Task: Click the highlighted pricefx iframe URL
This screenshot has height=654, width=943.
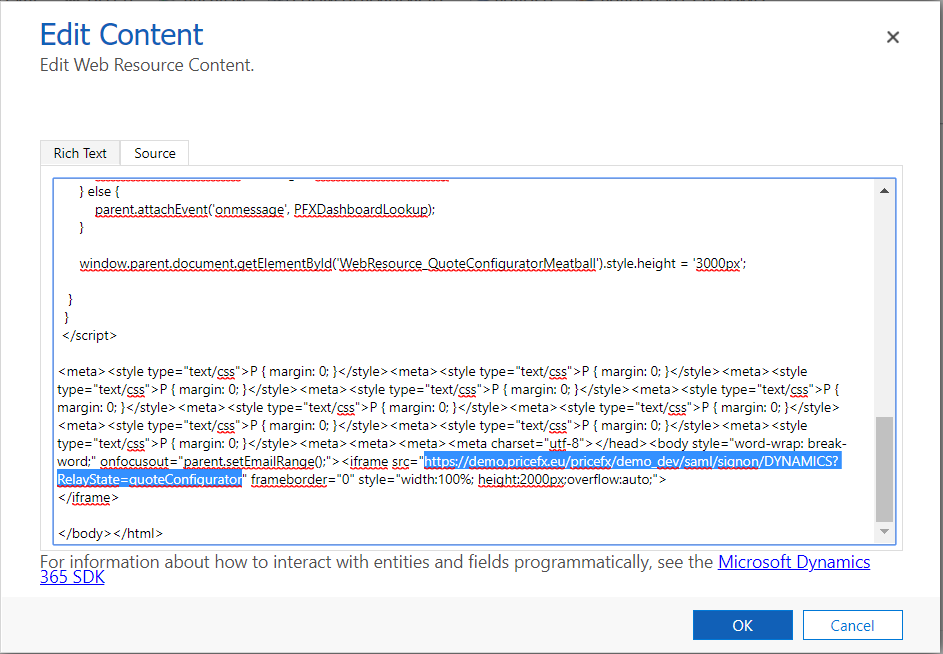Action: pyautogui.click(x=632, y=461)
